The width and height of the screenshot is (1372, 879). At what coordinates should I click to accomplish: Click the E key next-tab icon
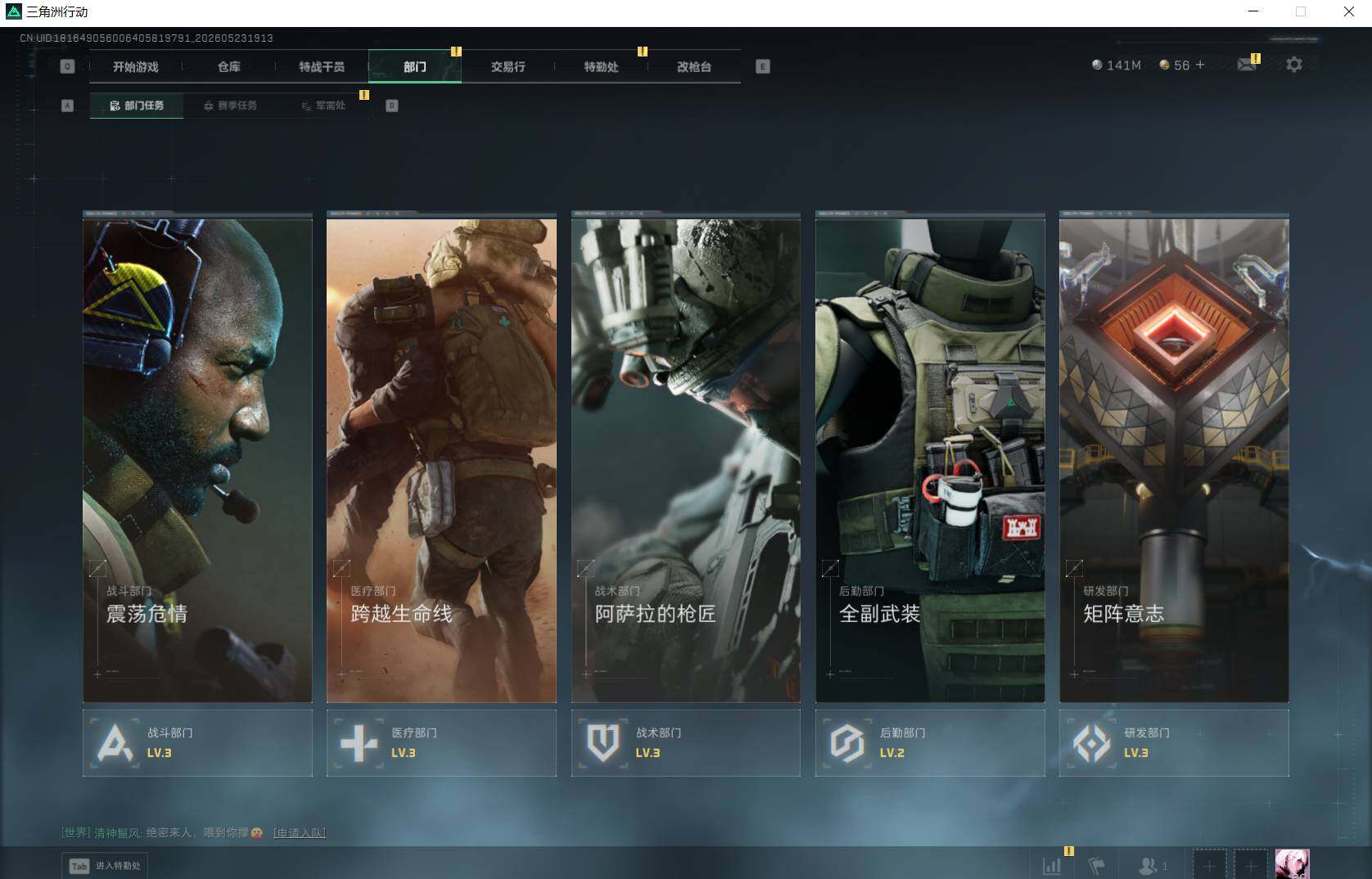point(763,66)
